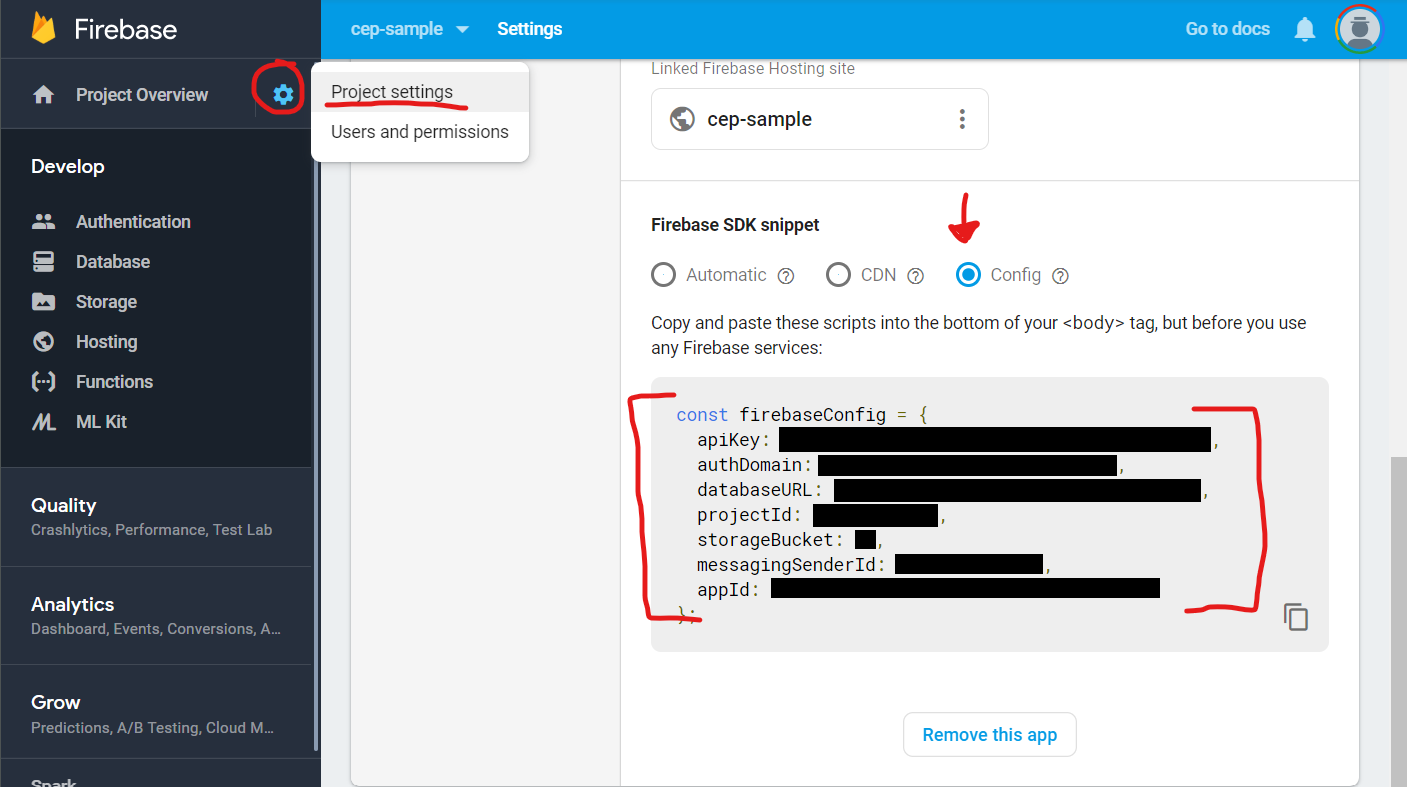This screenshot has height=787, width=1407.
Task: Go to Project Overview
Action: pos(142,95)
